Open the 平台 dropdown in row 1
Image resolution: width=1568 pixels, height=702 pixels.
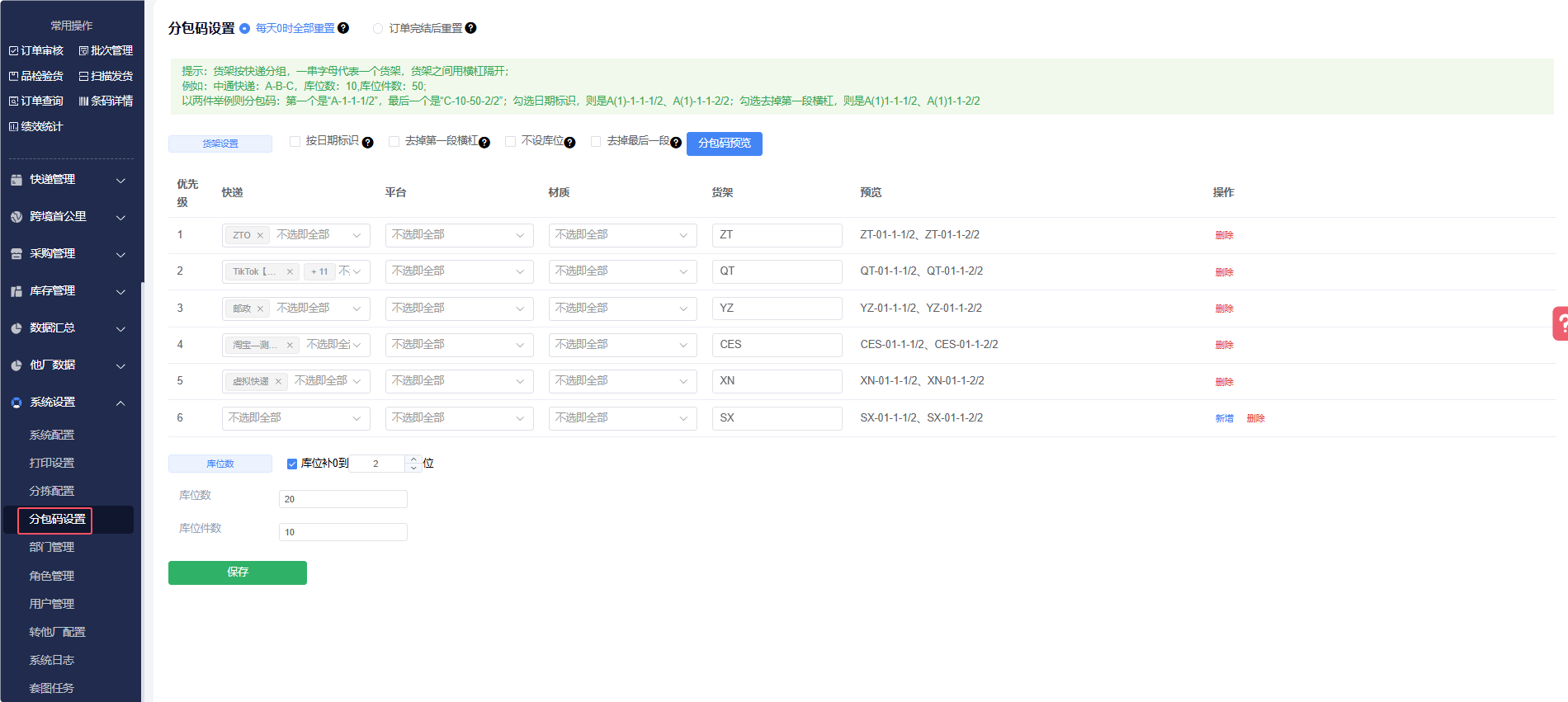(x=458, y=235)
